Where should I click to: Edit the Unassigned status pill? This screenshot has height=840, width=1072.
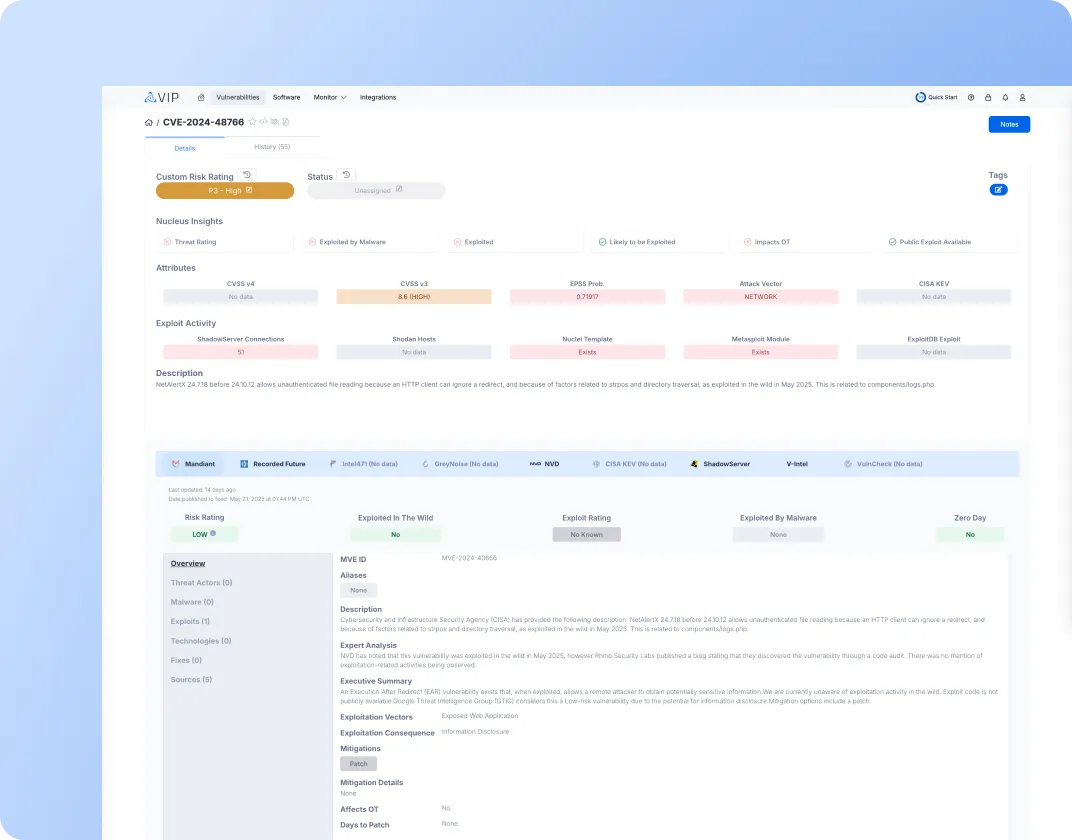[x=376, y=191]
